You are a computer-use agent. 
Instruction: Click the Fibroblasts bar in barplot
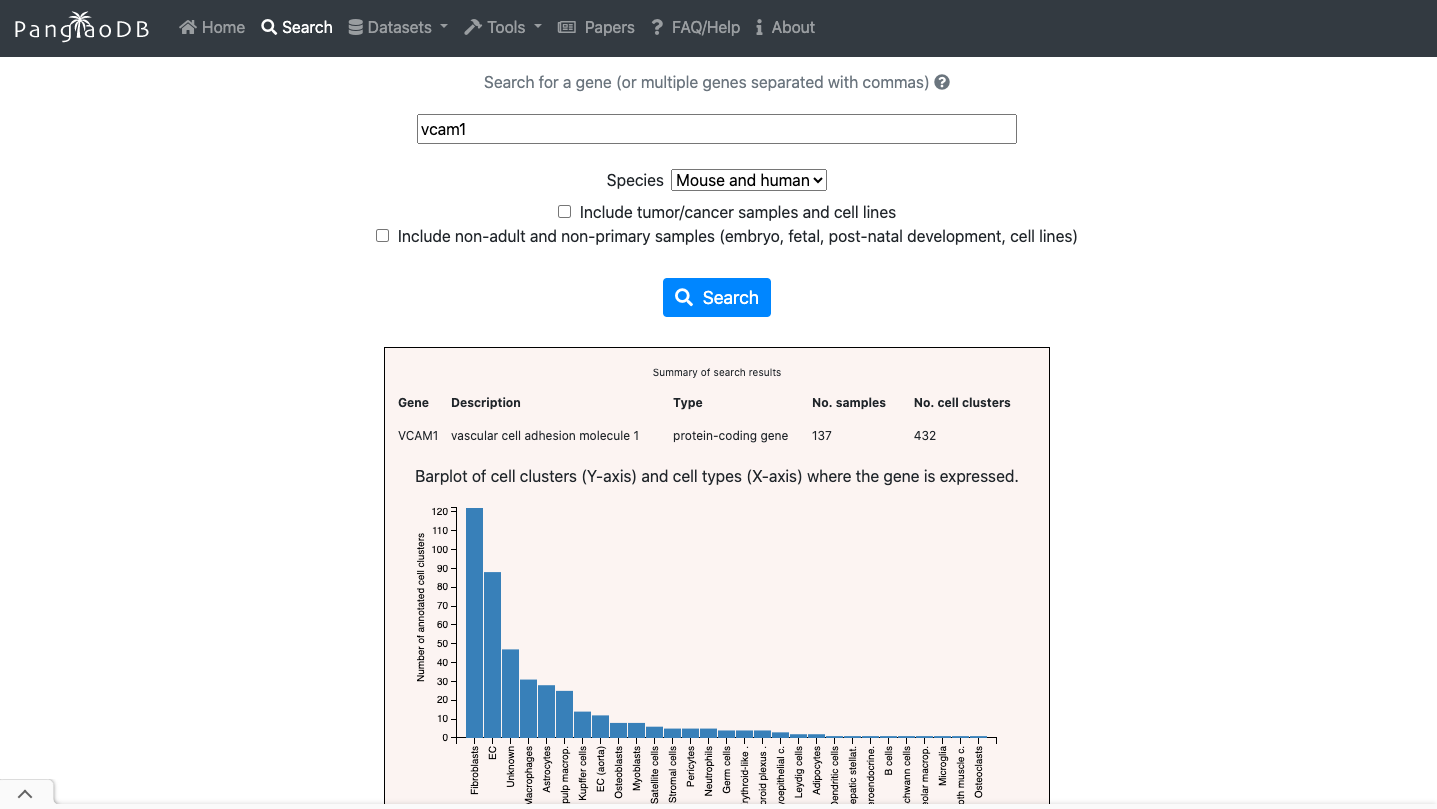[x=474, y=622]
